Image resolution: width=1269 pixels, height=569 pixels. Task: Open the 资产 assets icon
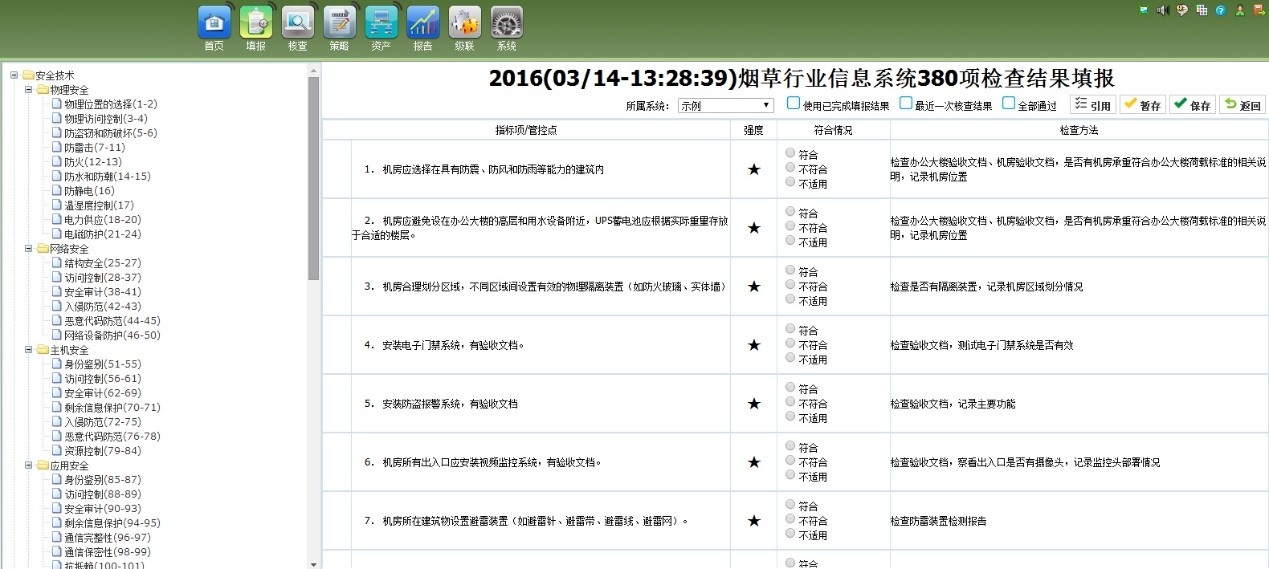[x=381, y=23]
